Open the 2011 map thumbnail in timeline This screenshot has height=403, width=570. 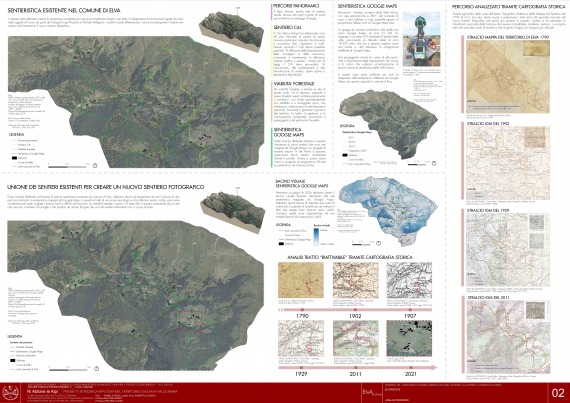pyautogui.click(x=356, y=338)
